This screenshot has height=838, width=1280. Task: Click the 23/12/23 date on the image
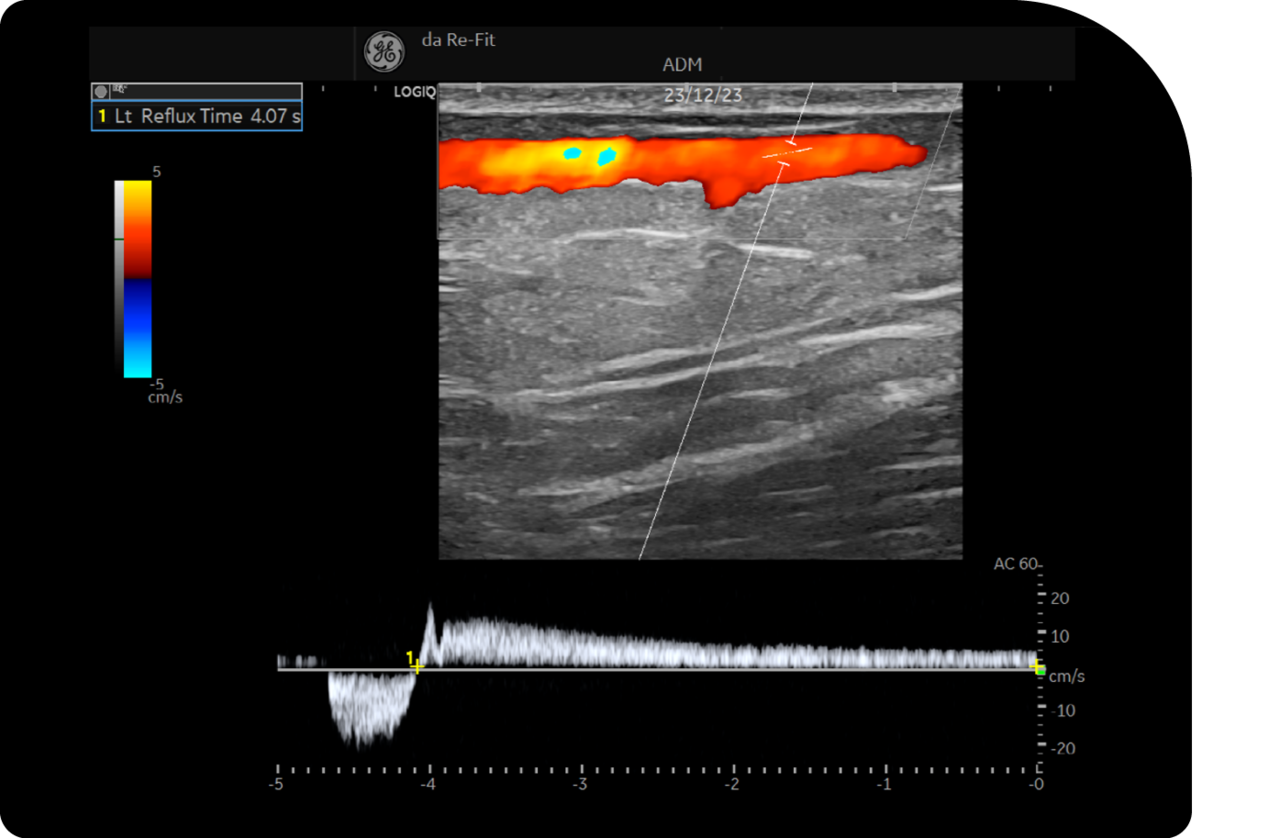point(703,96)
